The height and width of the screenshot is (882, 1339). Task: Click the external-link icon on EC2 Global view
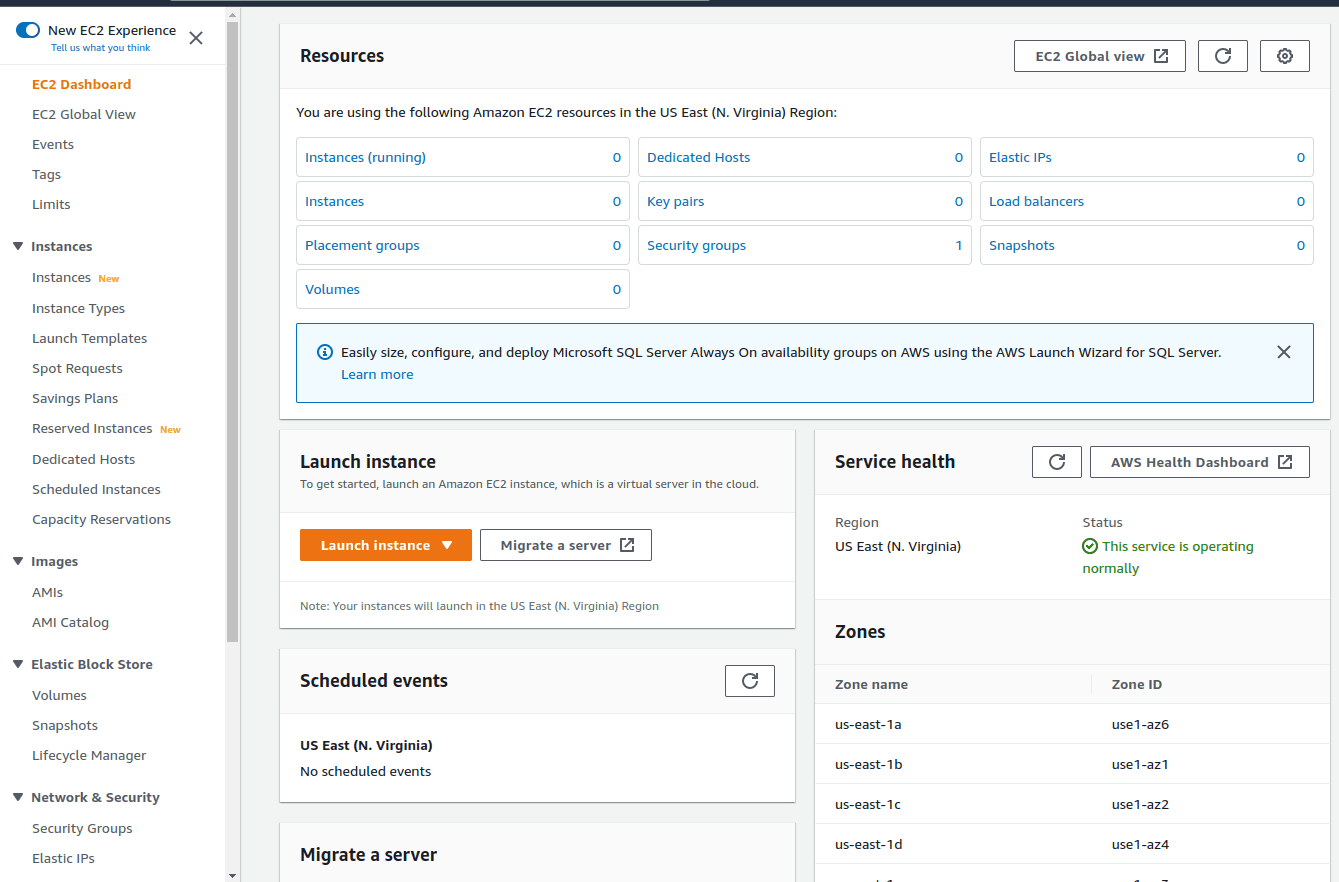(x=1162, y=56)
